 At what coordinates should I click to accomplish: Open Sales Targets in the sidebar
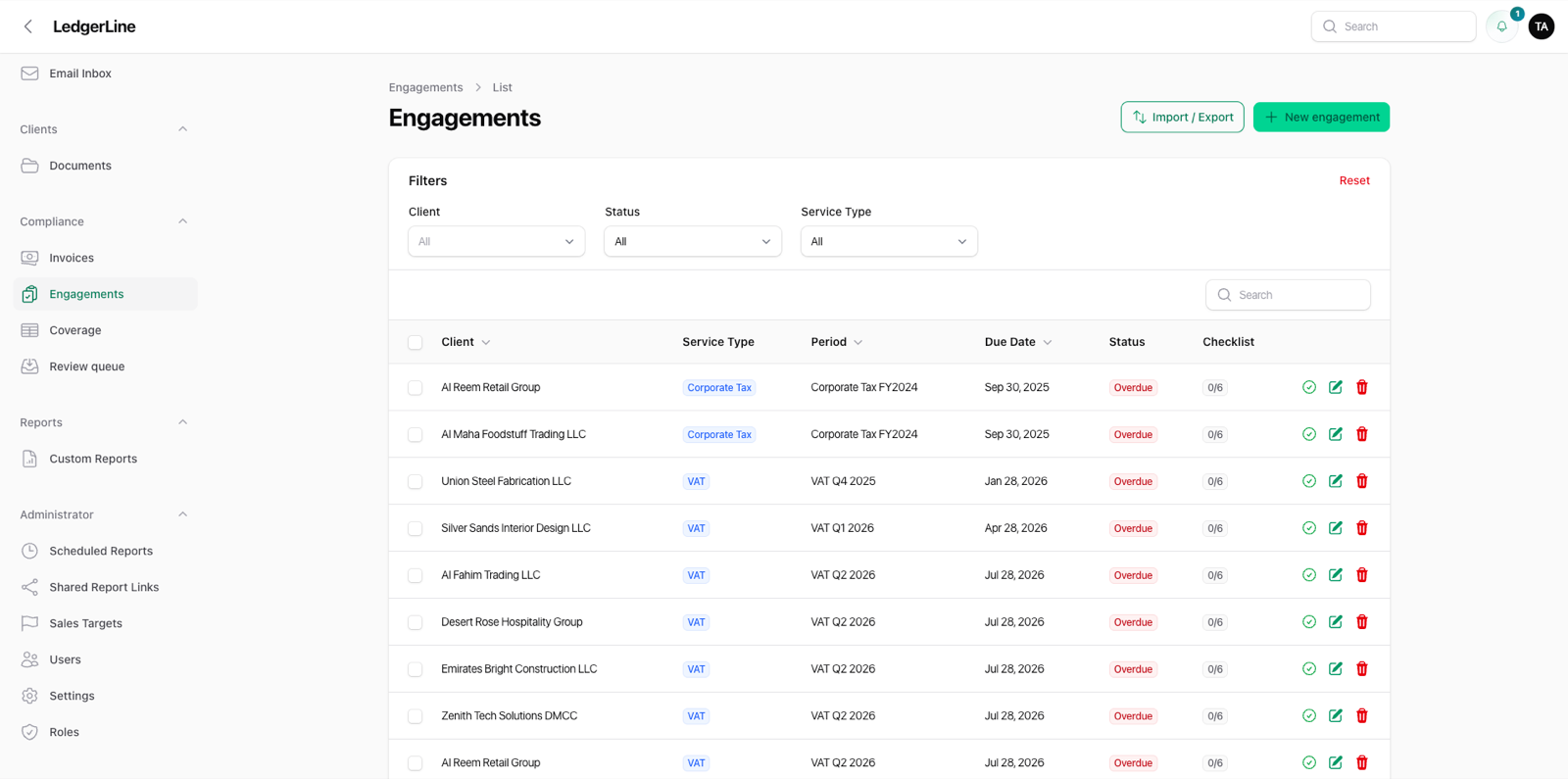[105, 623]
